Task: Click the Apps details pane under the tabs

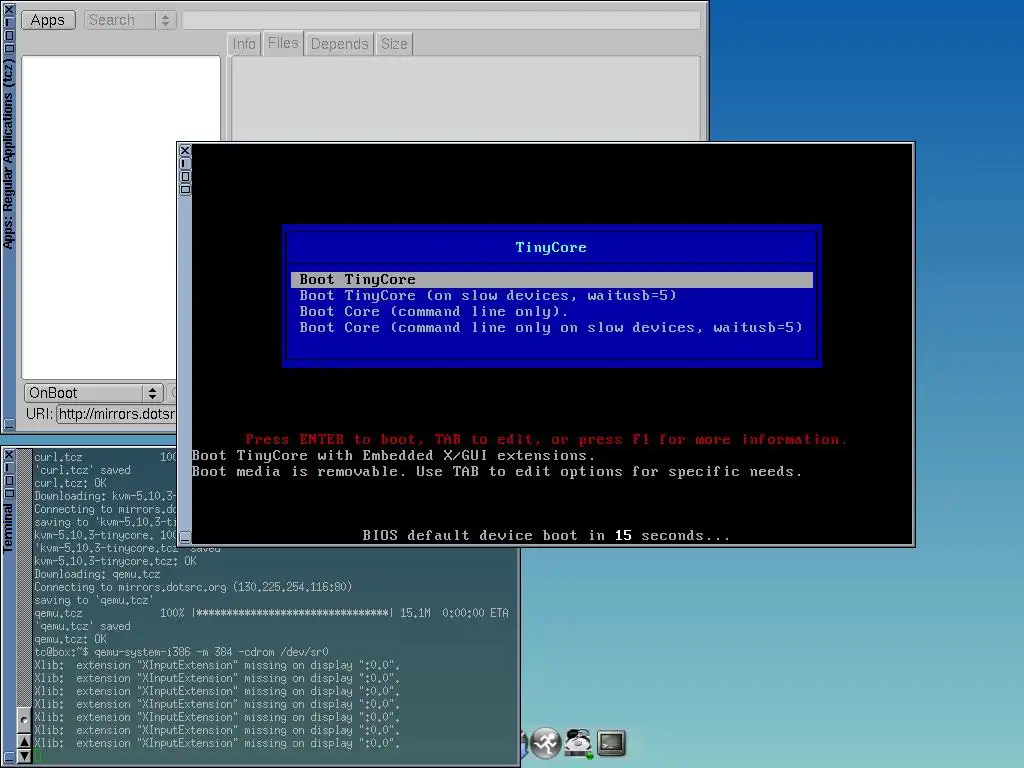Action: click(466, 98)
